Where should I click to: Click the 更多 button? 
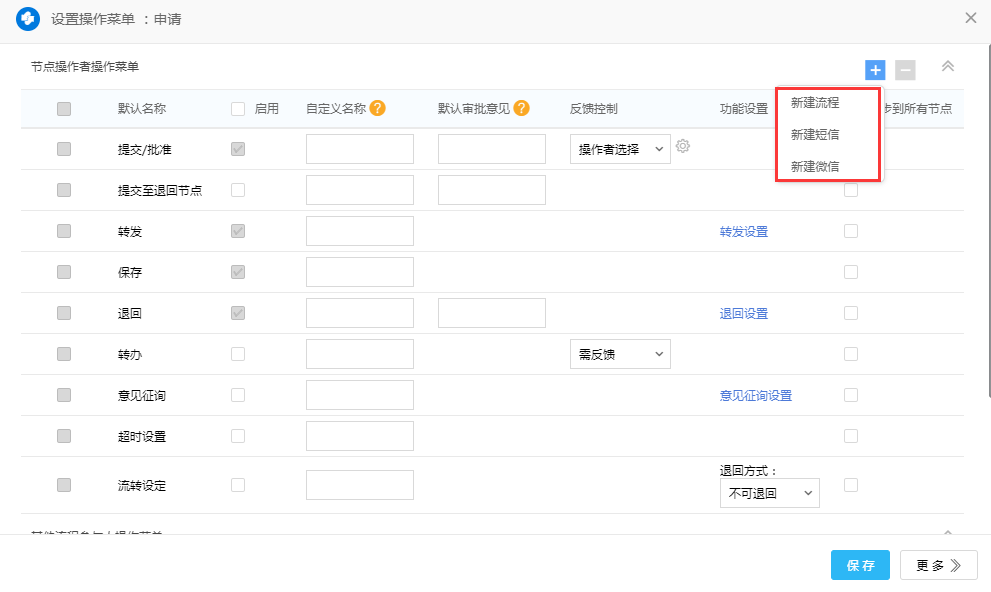click(x=938, y=565)
